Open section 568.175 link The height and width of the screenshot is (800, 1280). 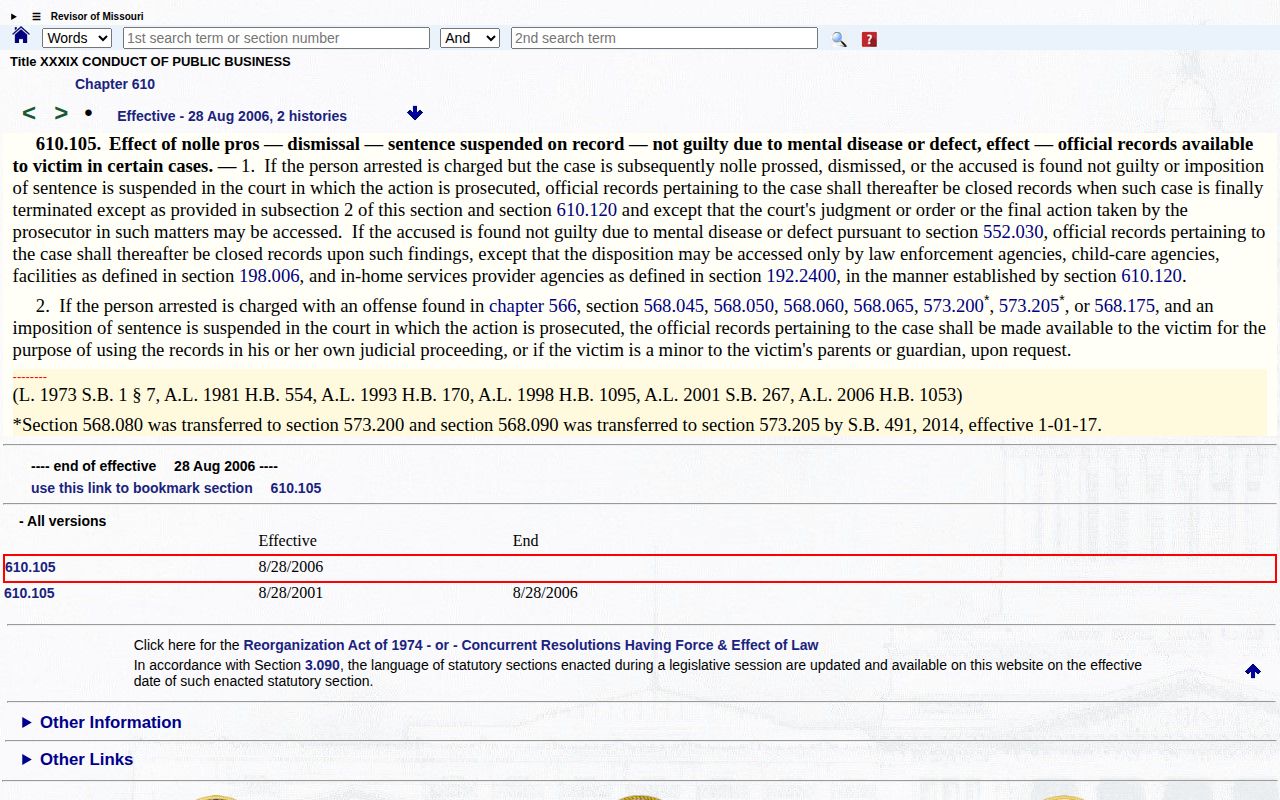[1125, 306]
